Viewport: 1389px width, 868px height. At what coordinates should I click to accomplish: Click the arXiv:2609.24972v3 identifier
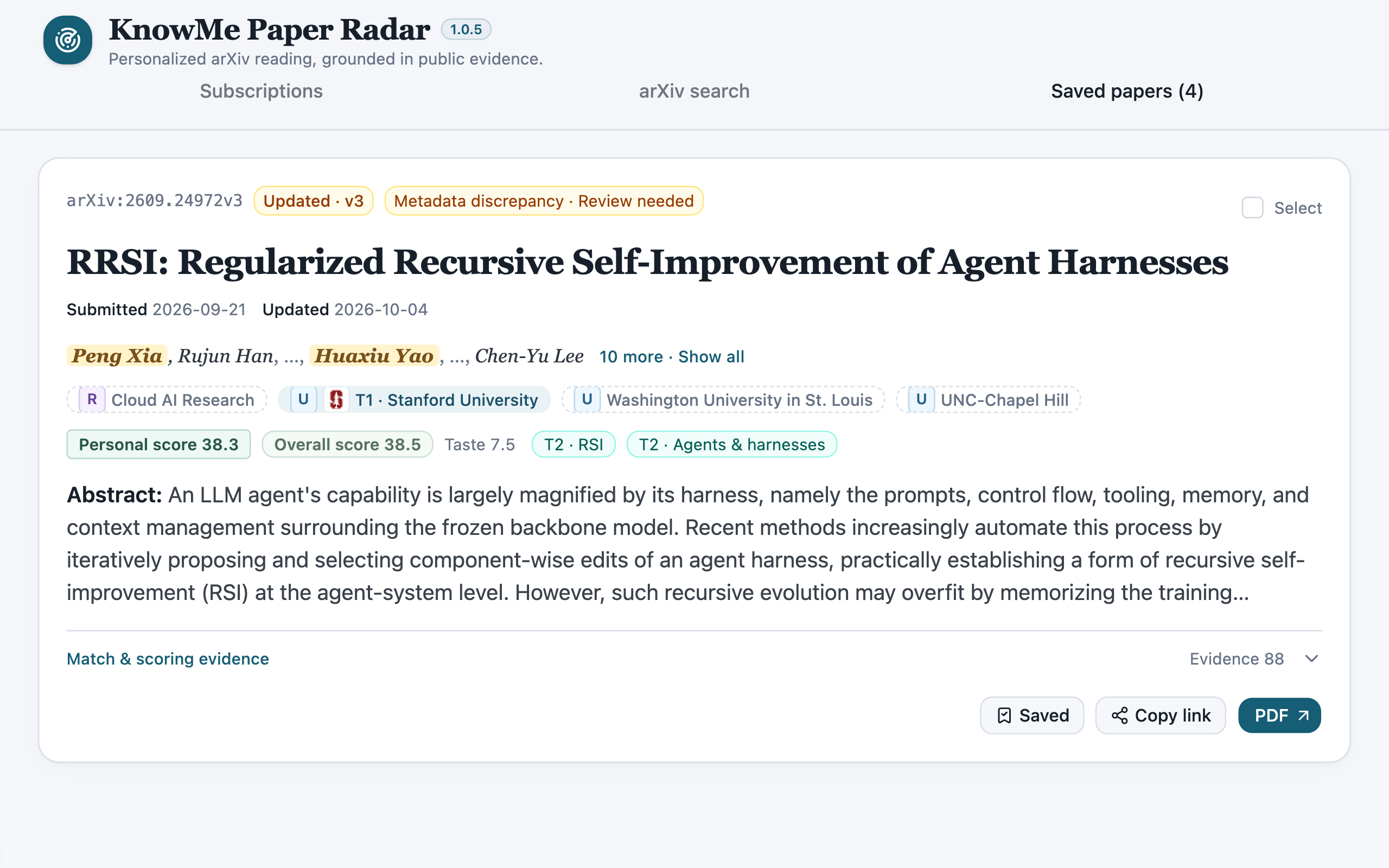[x=155, y=200]
